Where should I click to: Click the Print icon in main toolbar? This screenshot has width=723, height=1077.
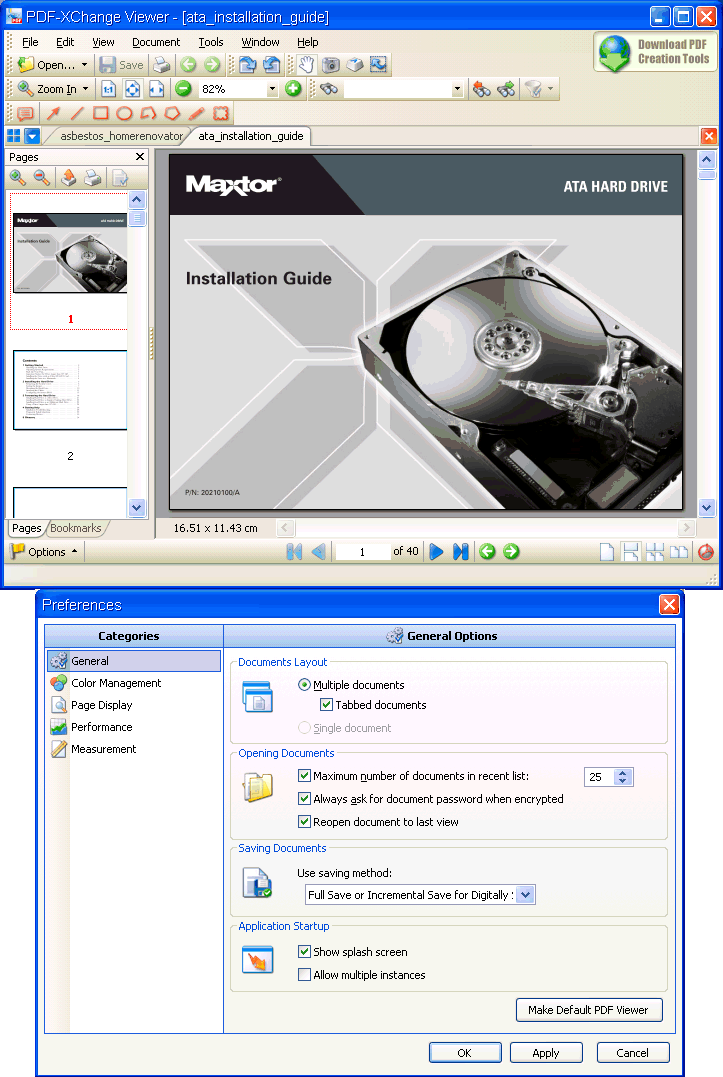pyautogui.click(x=161, y=65)
